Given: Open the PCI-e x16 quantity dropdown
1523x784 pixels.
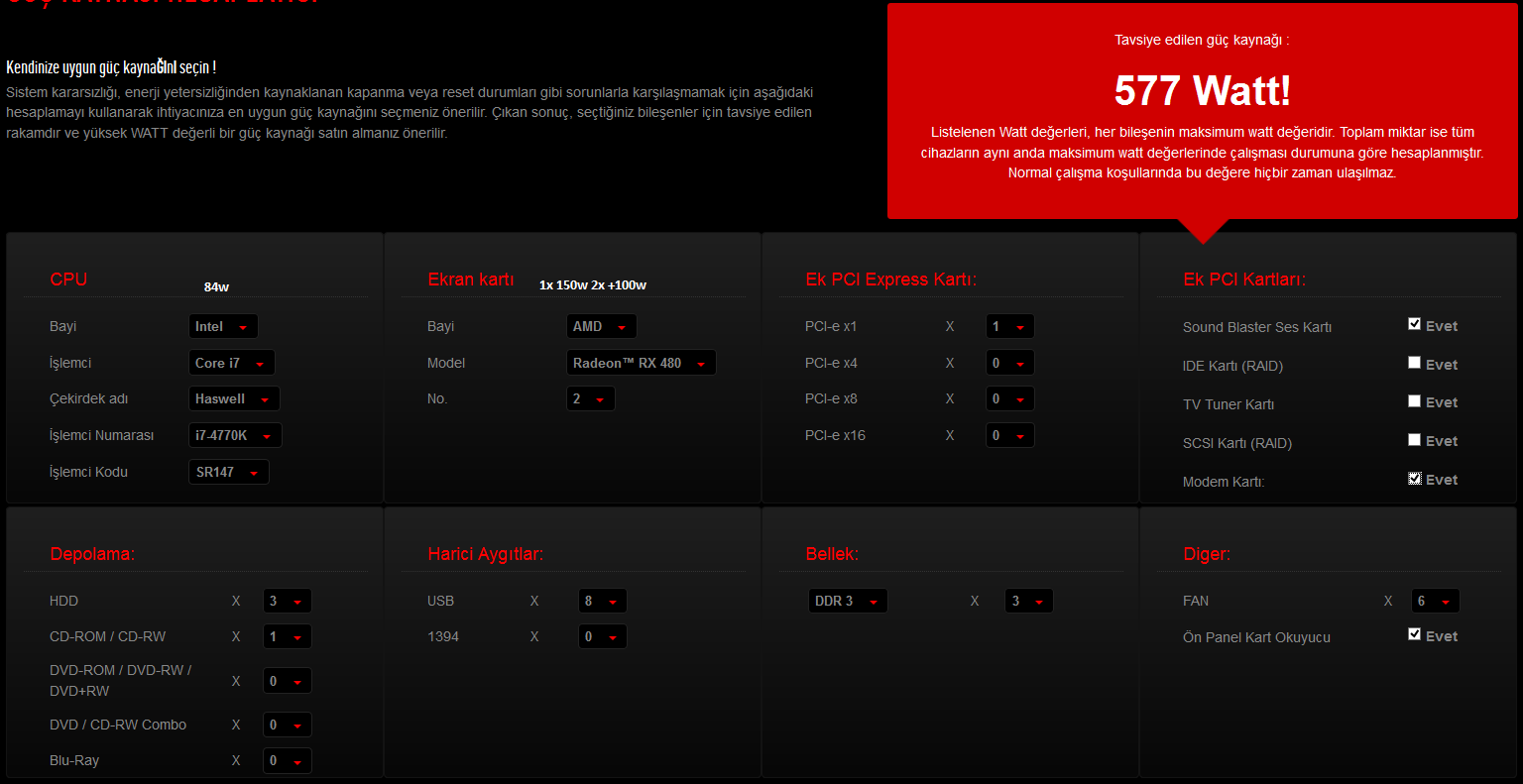Looking at the screenshot, I should tap(1009, 435).
